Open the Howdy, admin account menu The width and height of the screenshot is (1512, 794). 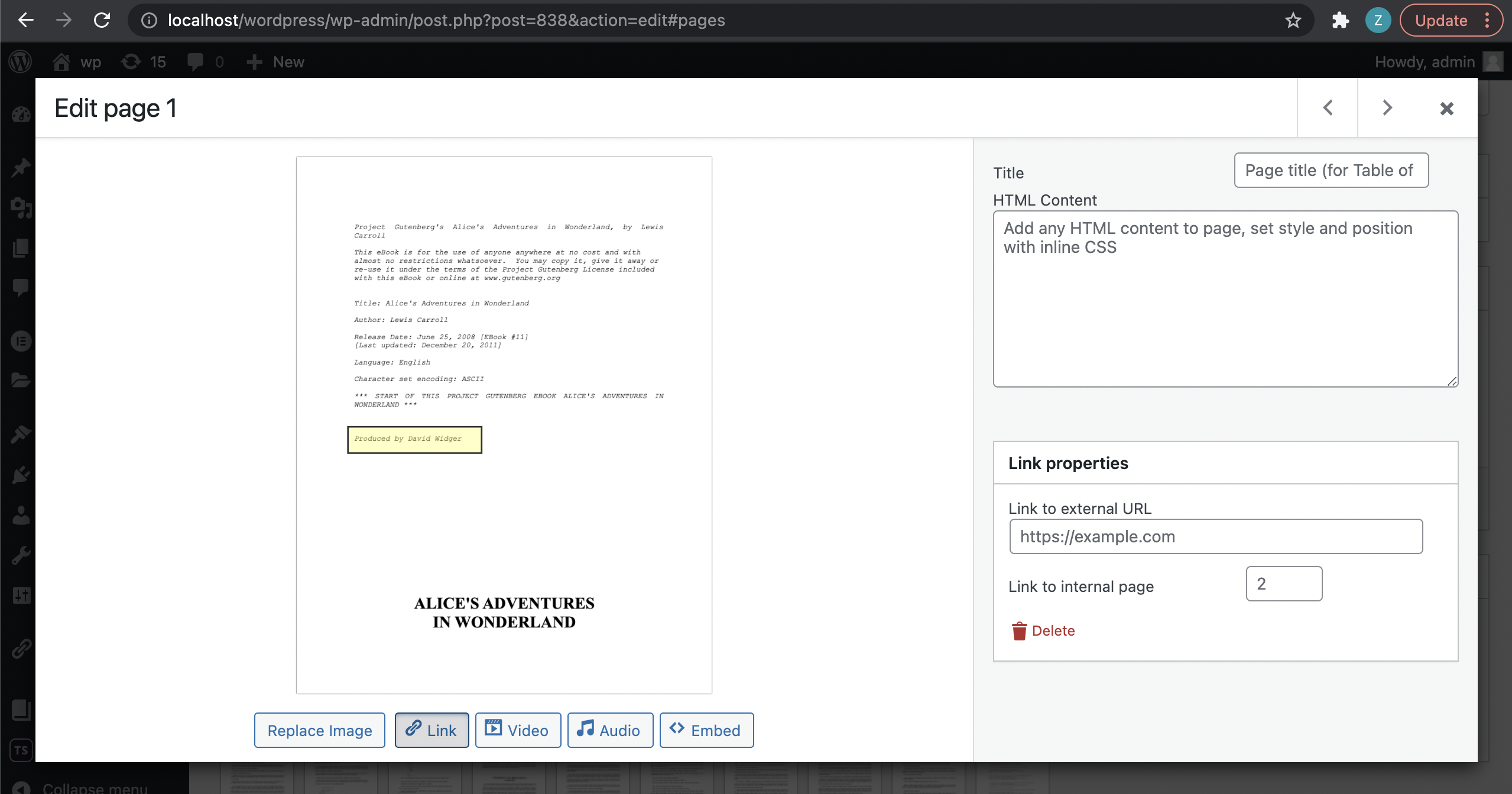[1424, 61]
